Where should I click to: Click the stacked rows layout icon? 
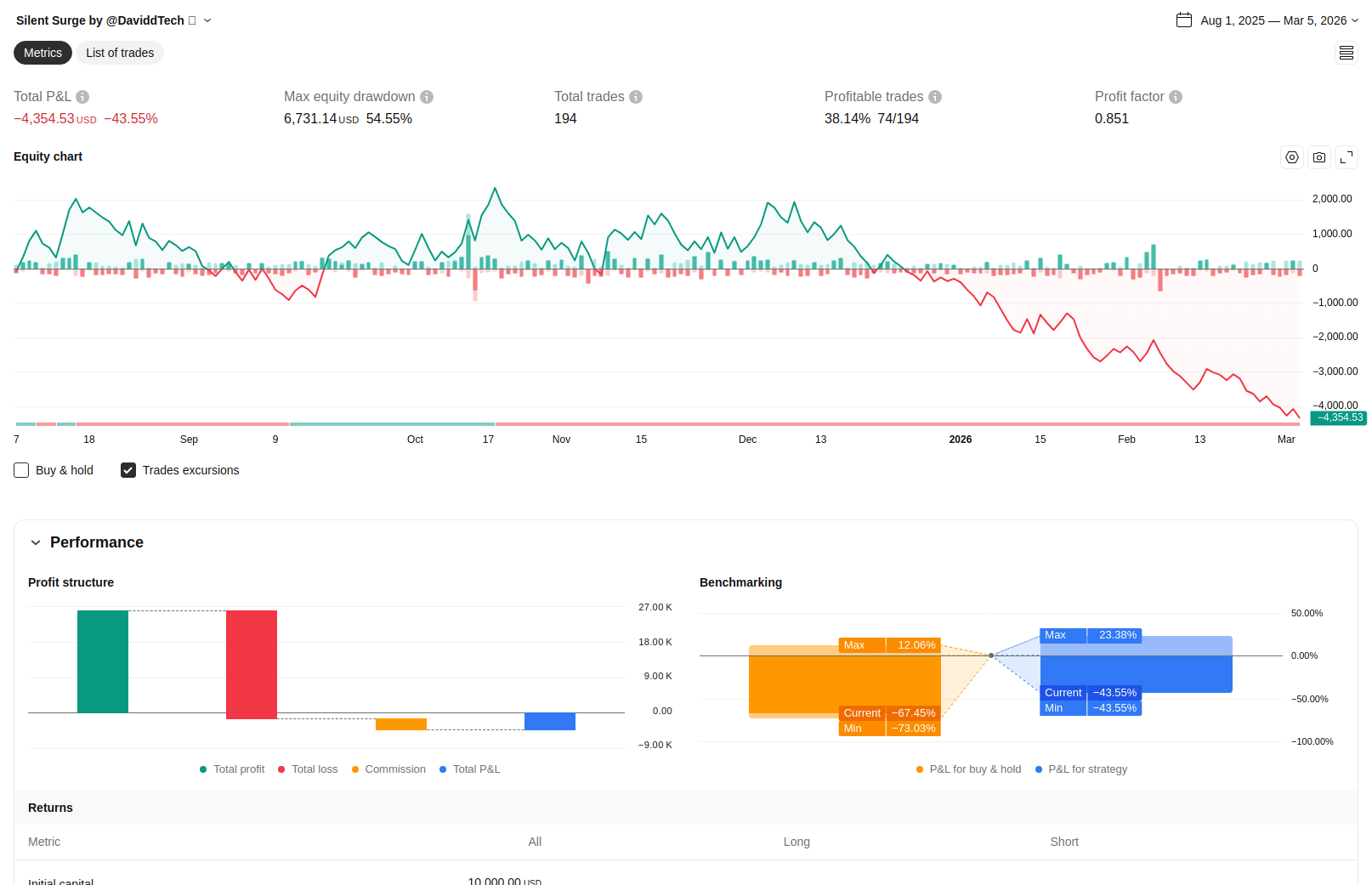1346,54
